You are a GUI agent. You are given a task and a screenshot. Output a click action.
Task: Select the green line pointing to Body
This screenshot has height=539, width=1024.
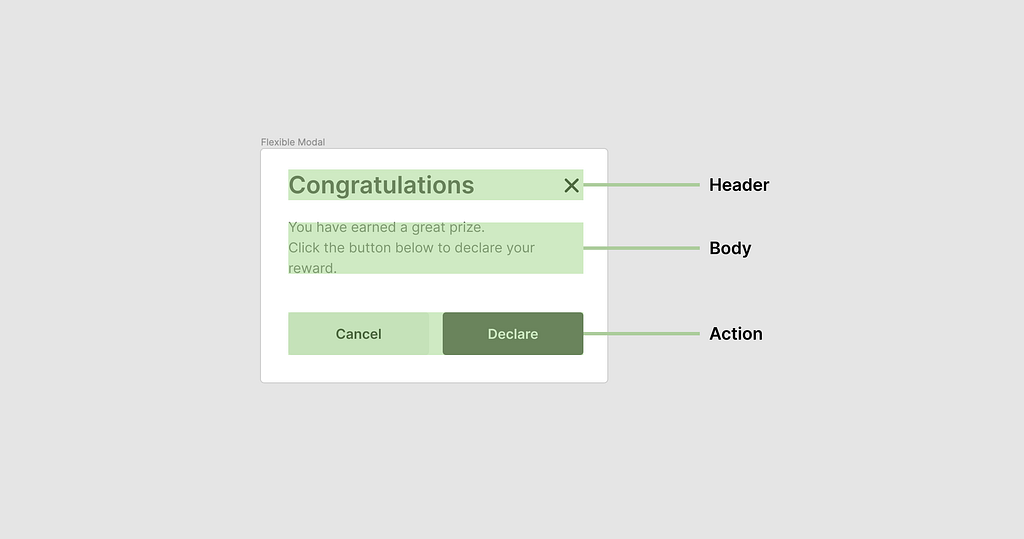pos(640,247)
